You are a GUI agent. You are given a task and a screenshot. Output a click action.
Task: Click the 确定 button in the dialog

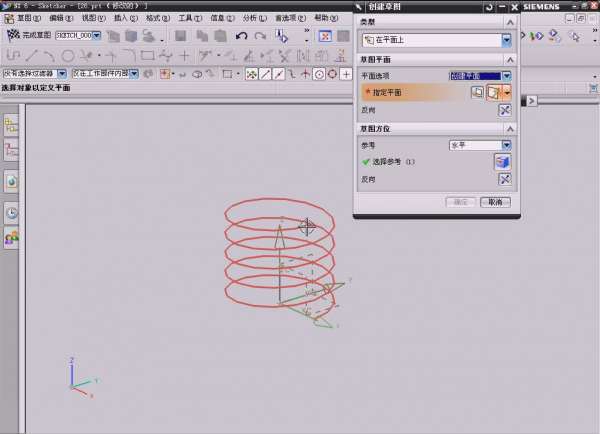461,202
